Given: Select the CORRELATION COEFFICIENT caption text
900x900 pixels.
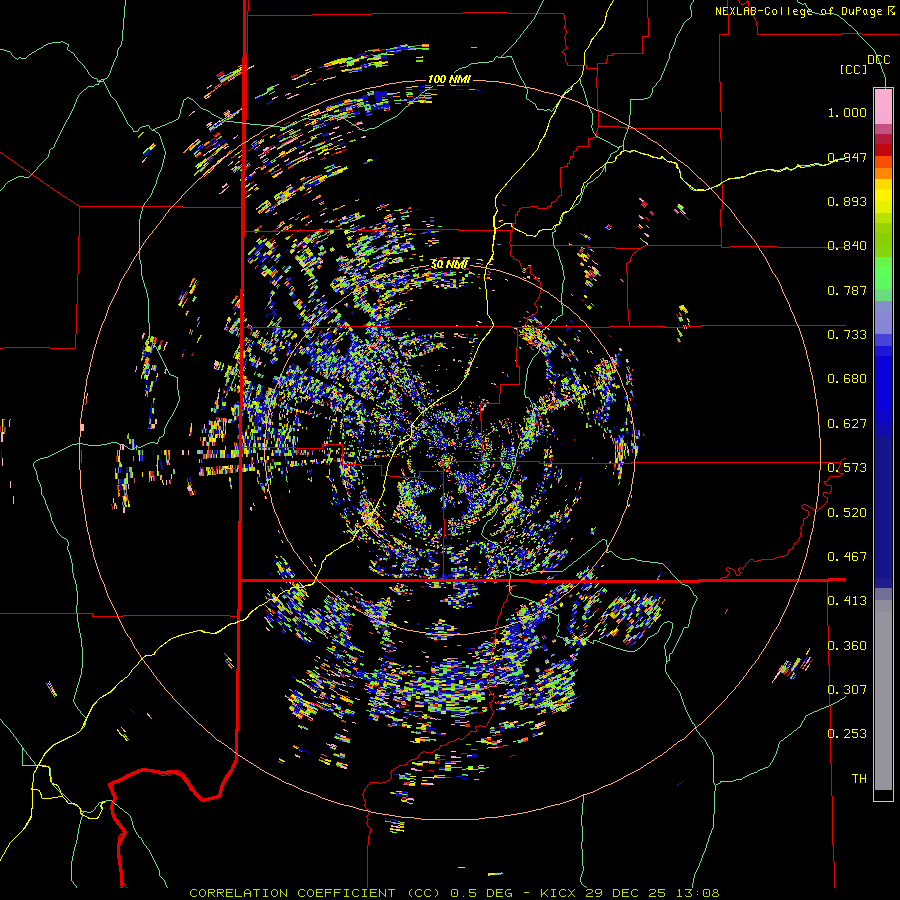Looking at the screenshot, I should pos(292,893).
